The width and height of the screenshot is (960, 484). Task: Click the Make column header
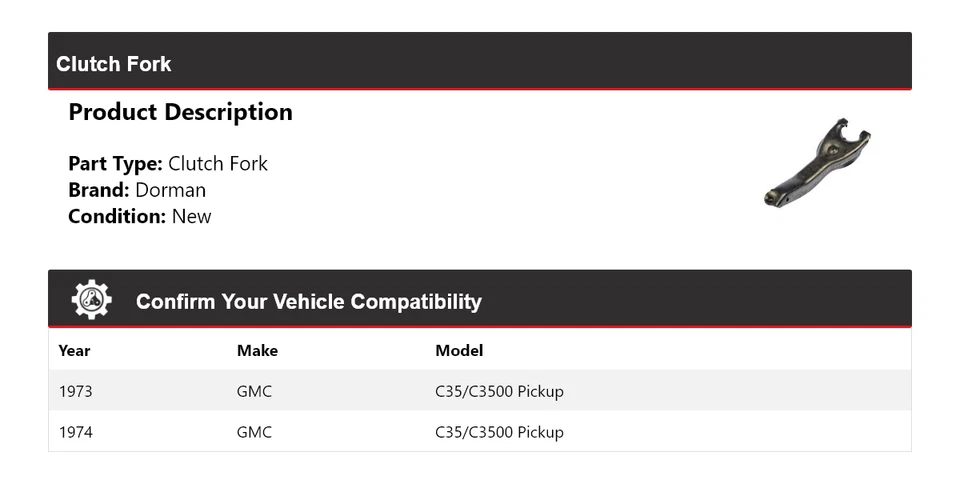pyautogui.click(x=257, y=350)
